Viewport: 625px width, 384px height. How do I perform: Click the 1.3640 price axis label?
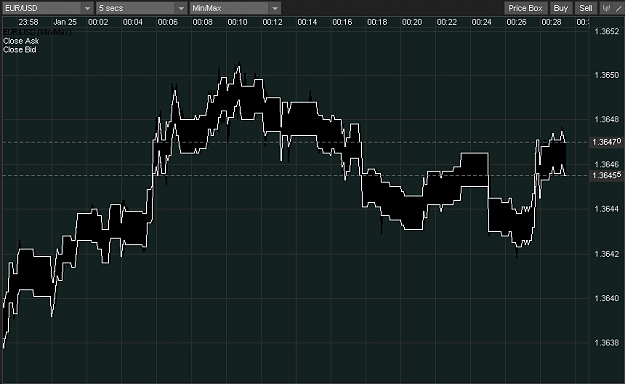pos(606,298)
